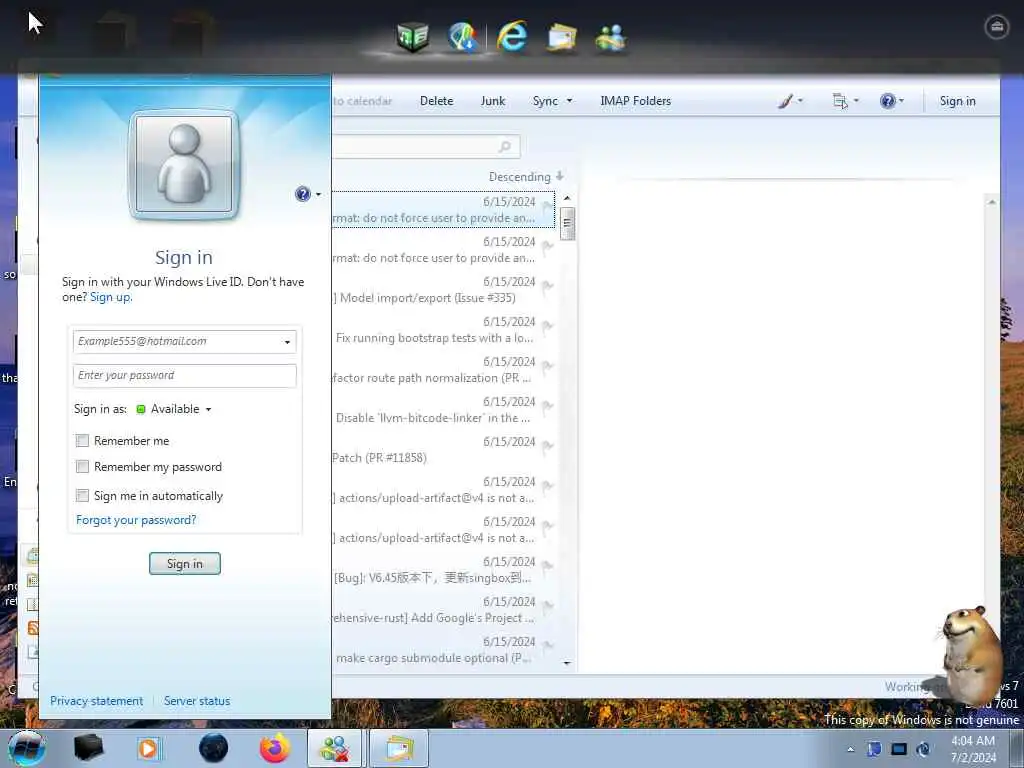
Task: Open the blue Help icon in Mail toolbar
Action: 888,101
